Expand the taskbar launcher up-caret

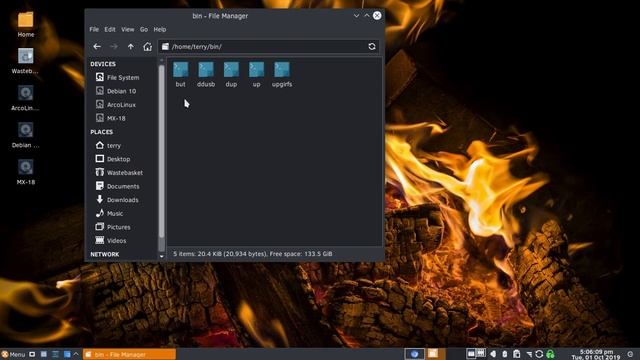tap(76, 354)
